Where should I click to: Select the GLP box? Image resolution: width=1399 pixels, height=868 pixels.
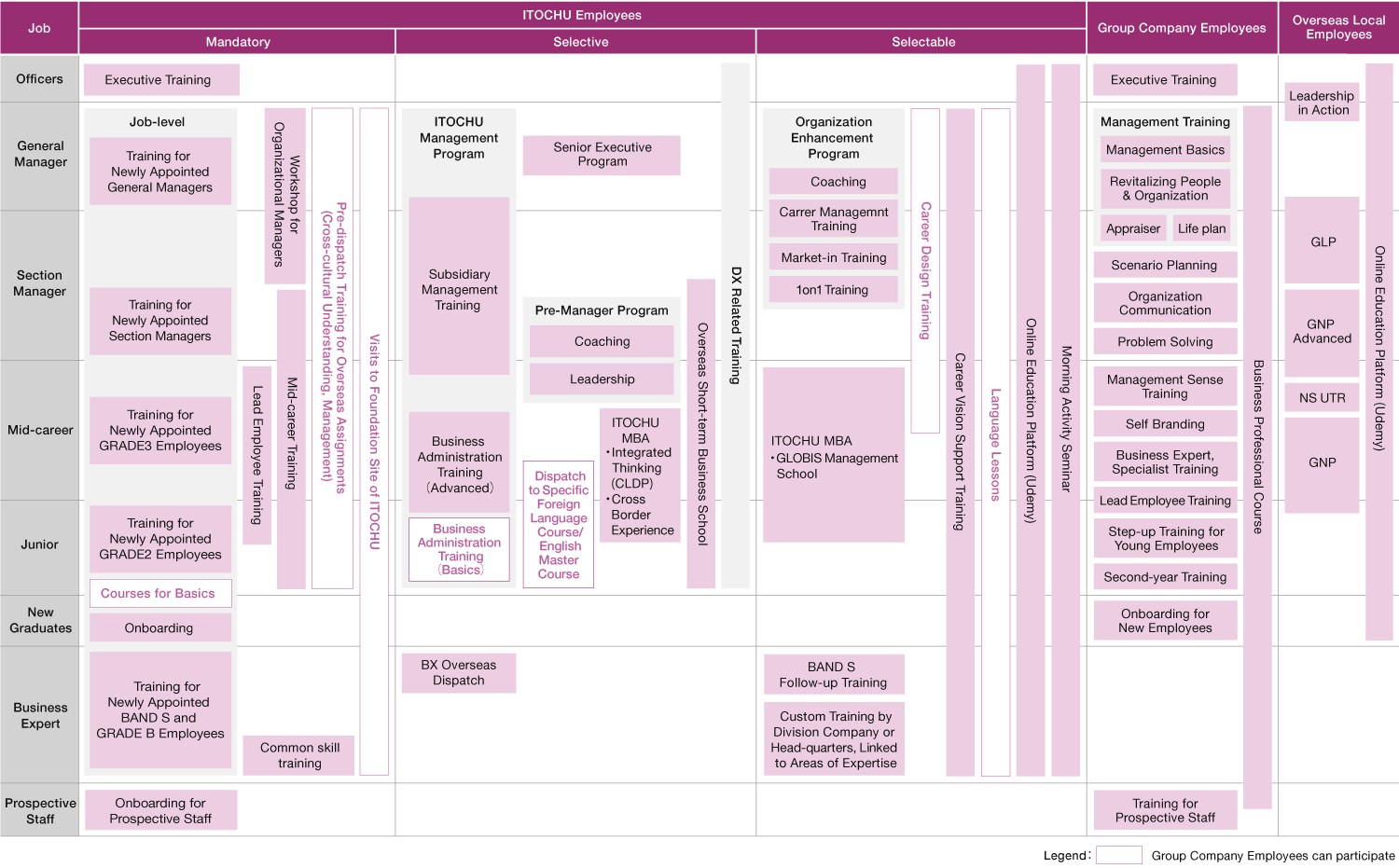coord(1322,241)
